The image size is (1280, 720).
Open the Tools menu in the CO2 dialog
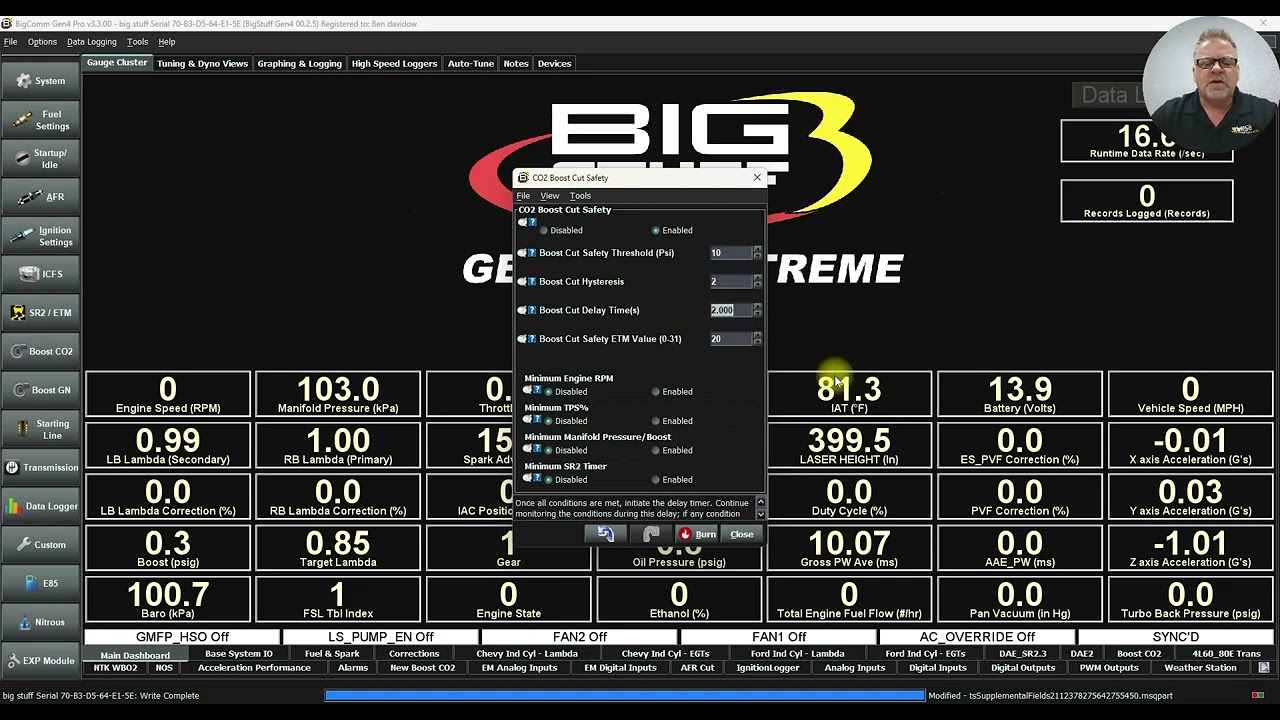[580, 196]
